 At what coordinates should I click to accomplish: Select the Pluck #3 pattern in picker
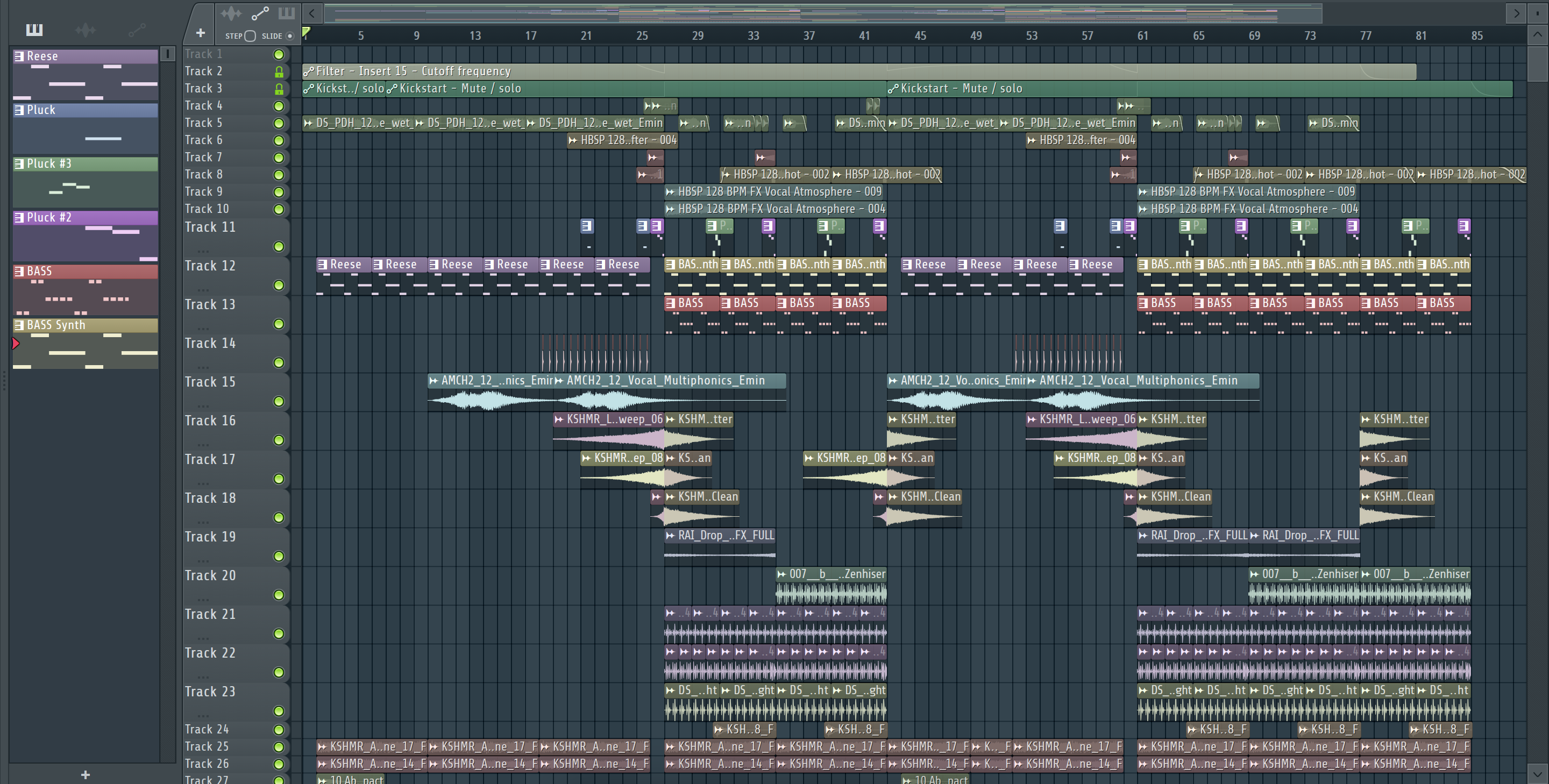(x=86, y=182)
